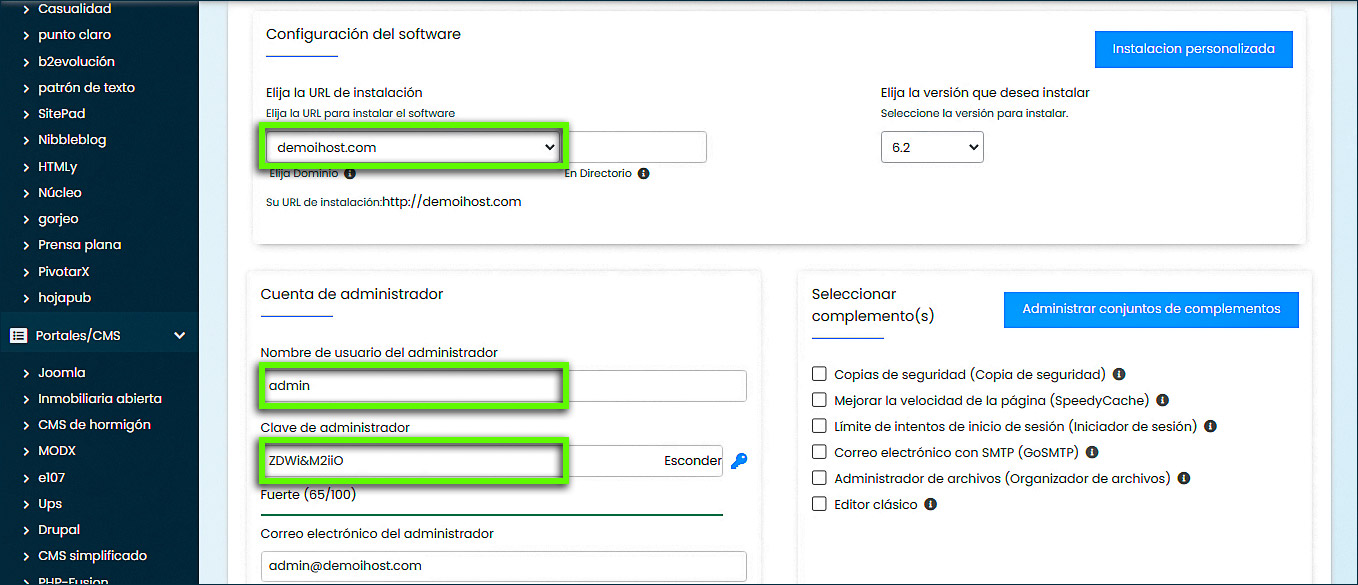Open the demoihost.com domain dropdown
The width and height of the screenshot is (1358, 585).
click(x=415, y=147)
